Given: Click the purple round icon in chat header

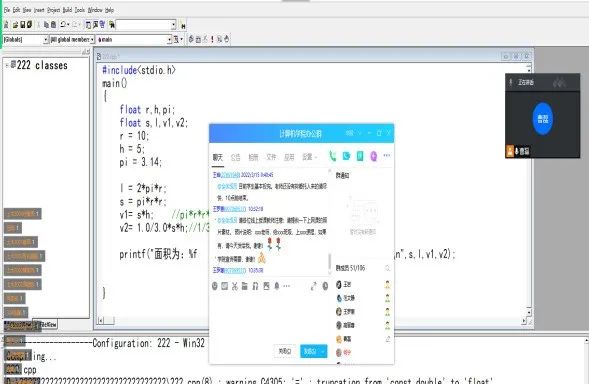Looking at the screenshot, I should point(373,156).
